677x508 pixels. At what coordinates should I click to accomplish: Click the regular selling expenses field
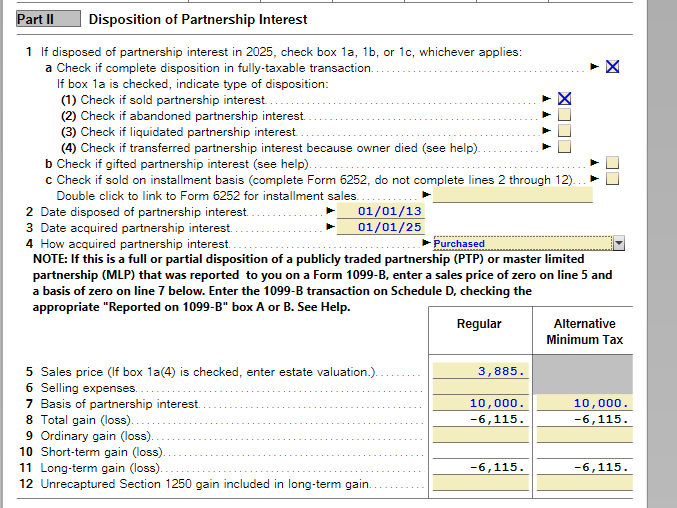pos(480,387)
